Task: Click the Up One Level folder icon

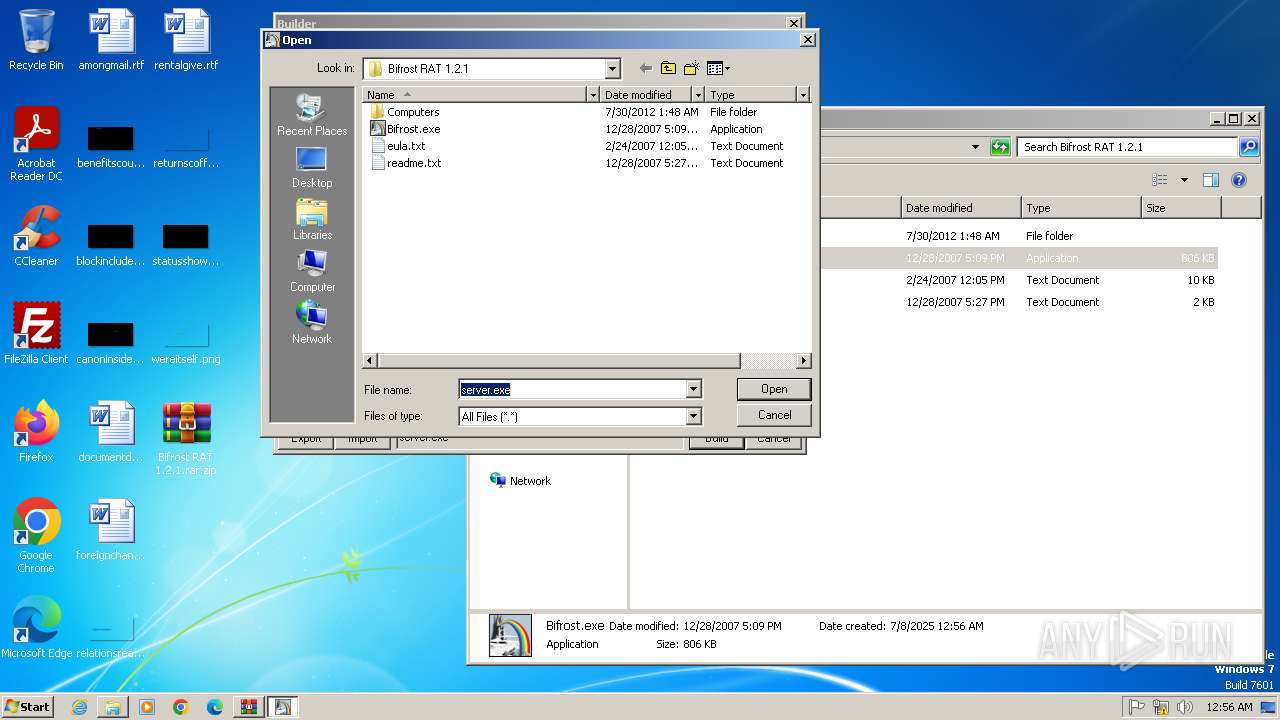Action: (x=668, y=68)
